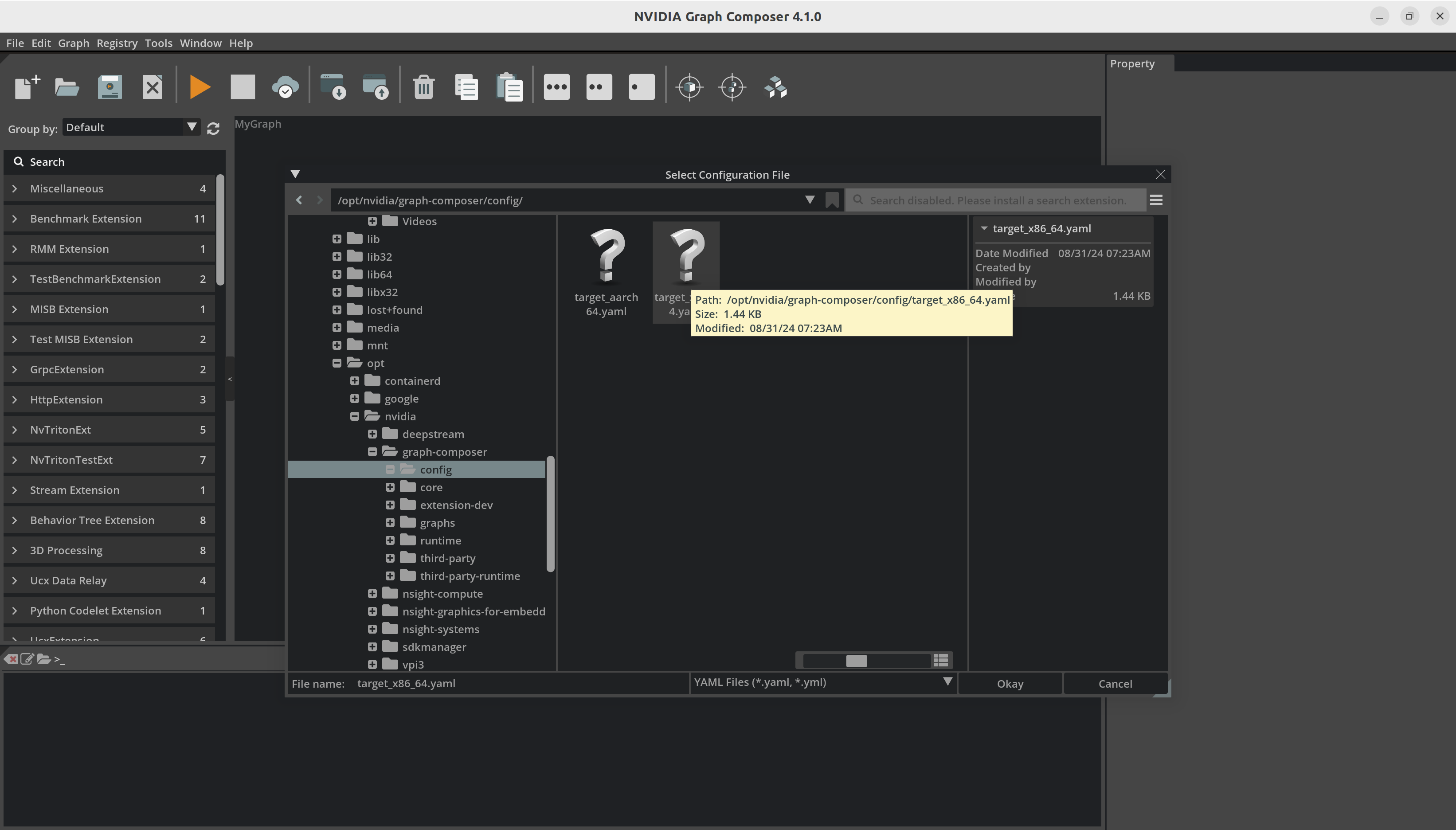Open graph with folder toolbar icon
Viewport: 1456px width, 830px height.
pos(67,87)
